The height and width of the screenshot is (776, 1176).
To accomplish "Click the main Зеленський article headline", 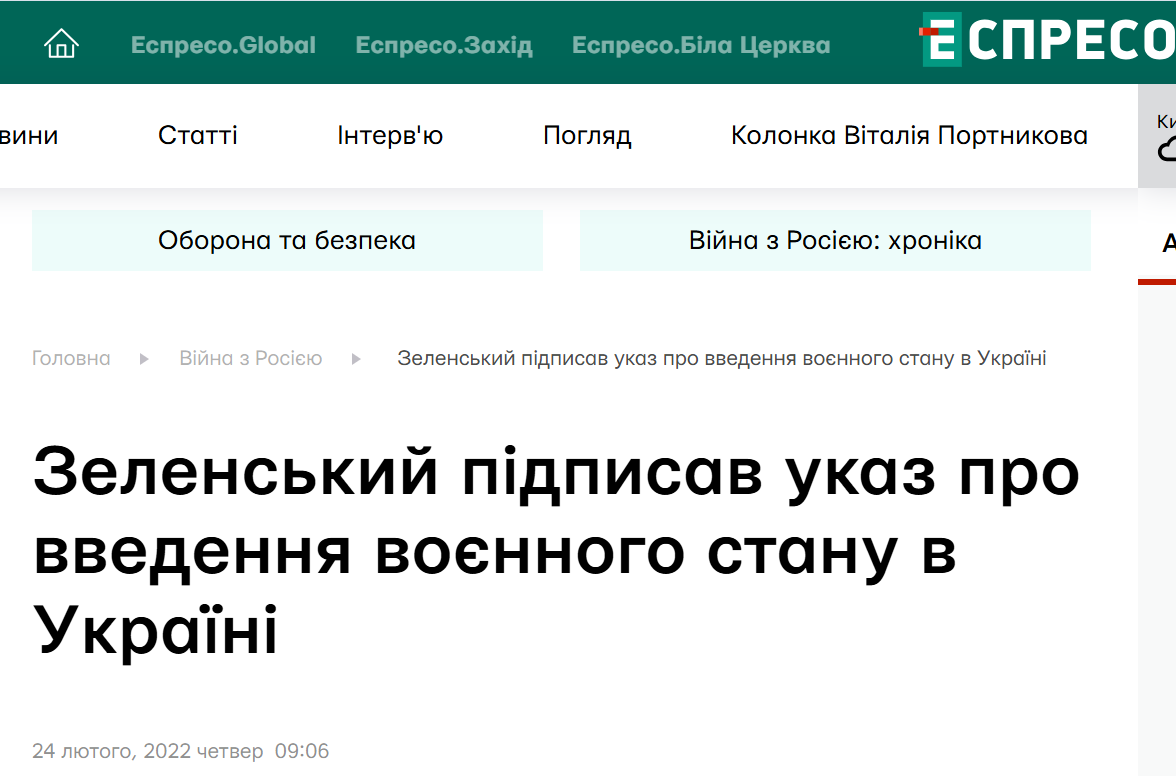I will click(x=556, y=551).
